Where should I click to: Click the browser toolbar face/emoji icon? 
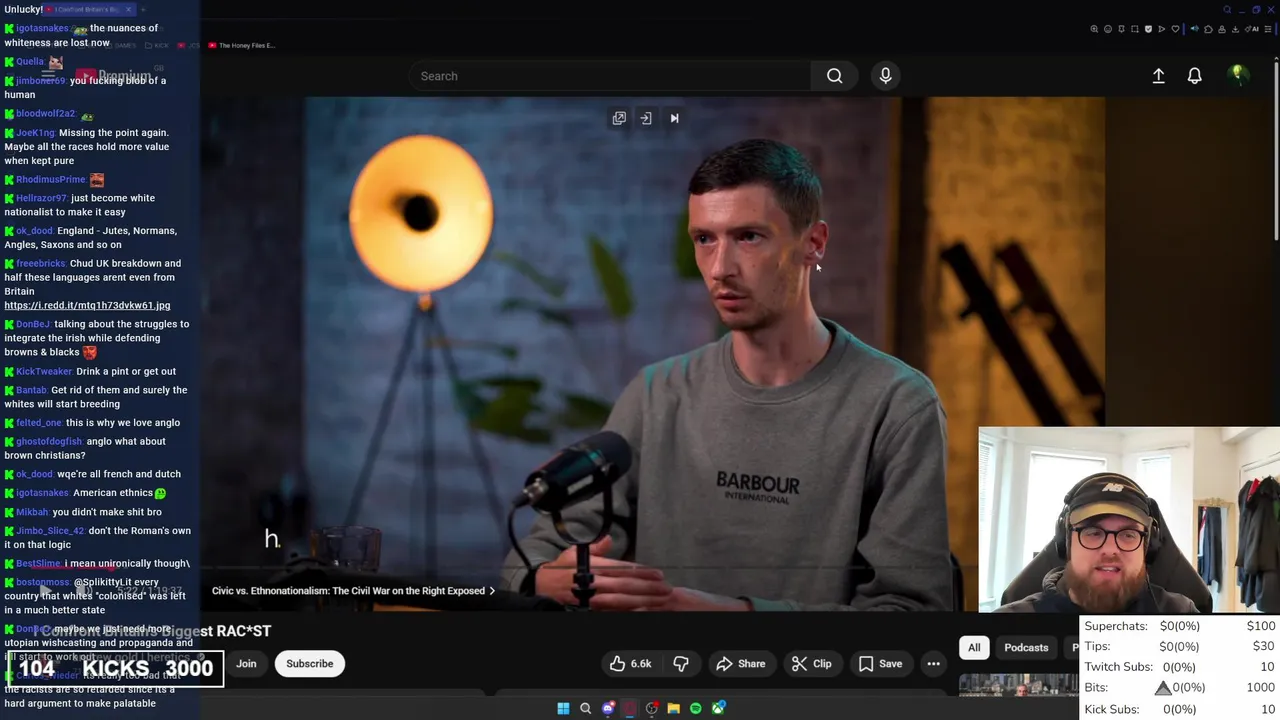[1108, 29]
